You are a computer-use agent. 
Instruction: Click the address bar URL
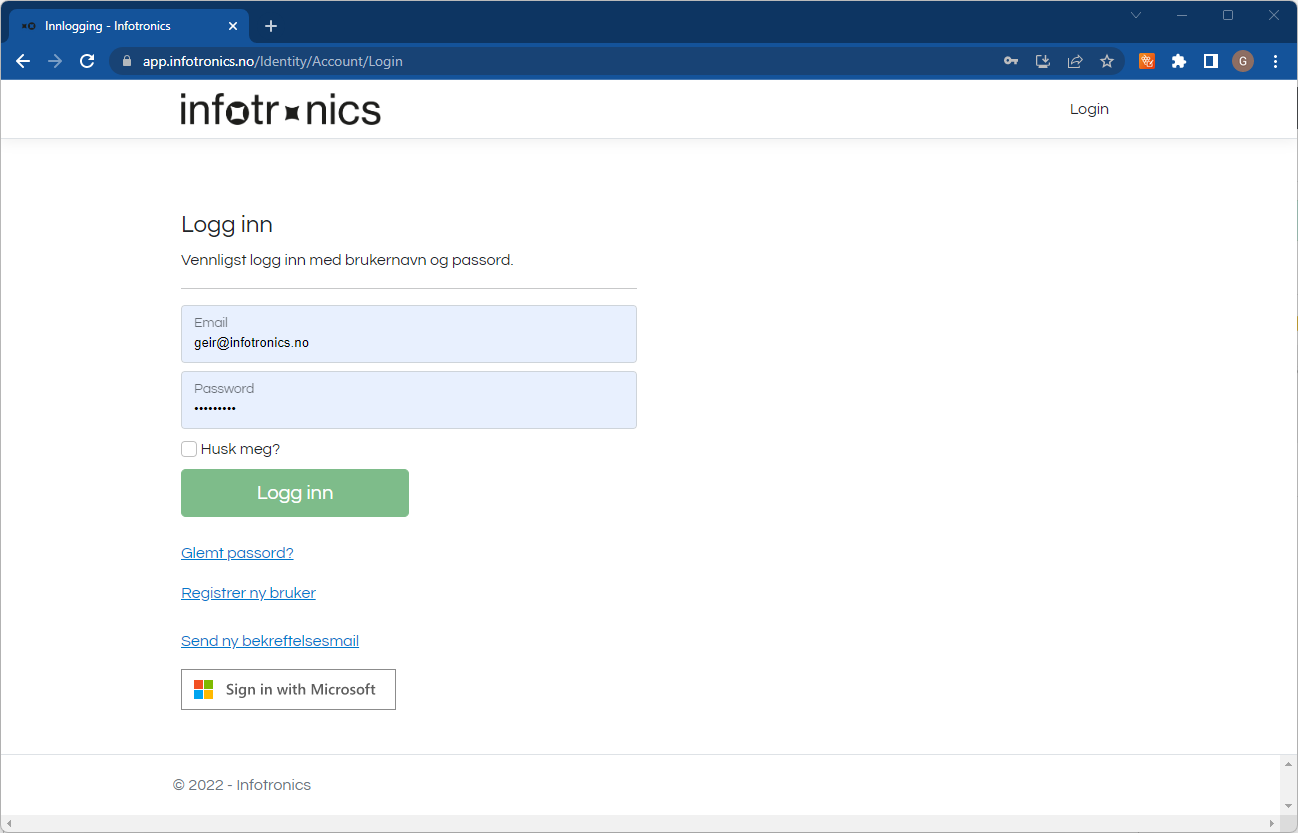tap(273, 61)
